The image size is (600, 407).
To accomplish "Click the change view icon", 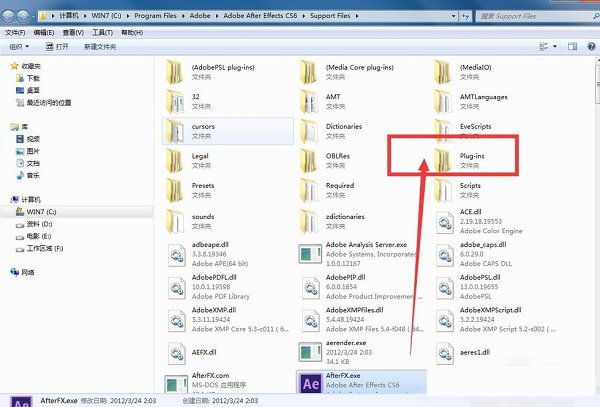I will pyautogui.click(x=544, y=47).
